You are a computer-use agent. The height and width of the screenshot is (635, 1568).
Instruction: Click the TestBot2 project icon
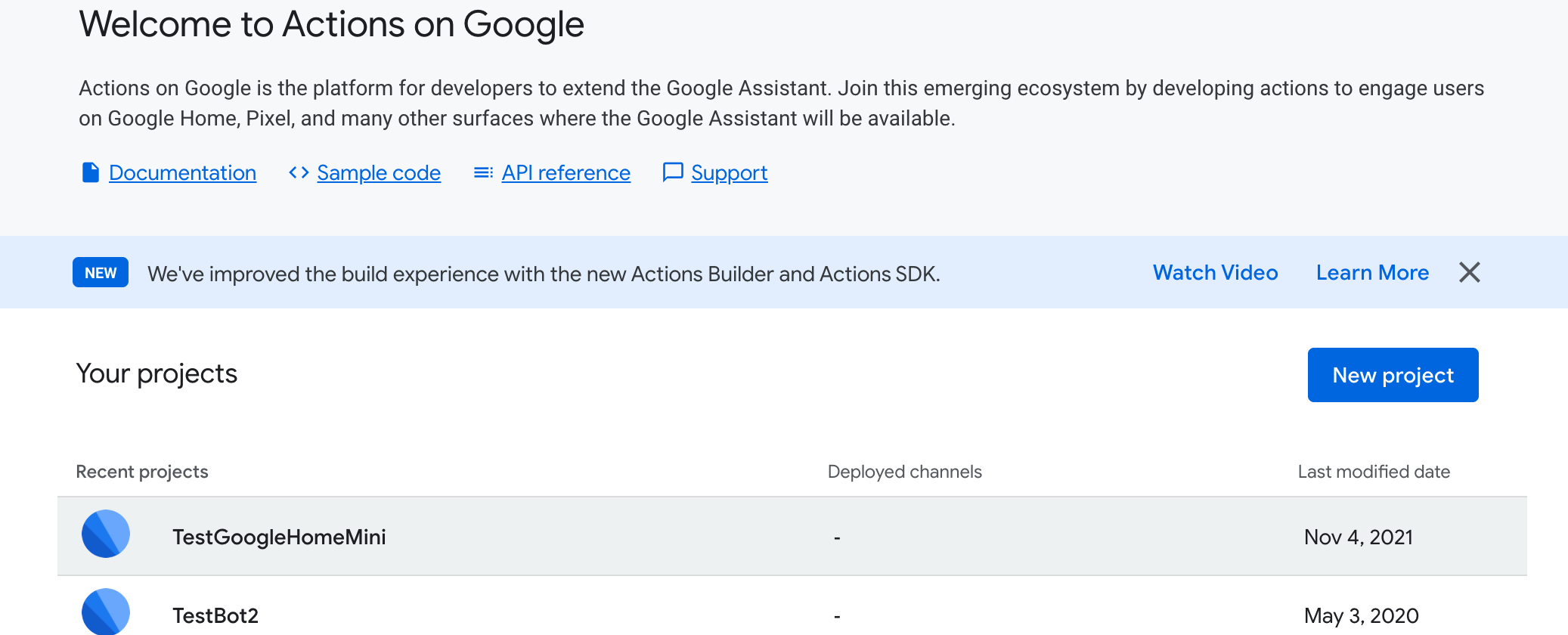106,612
